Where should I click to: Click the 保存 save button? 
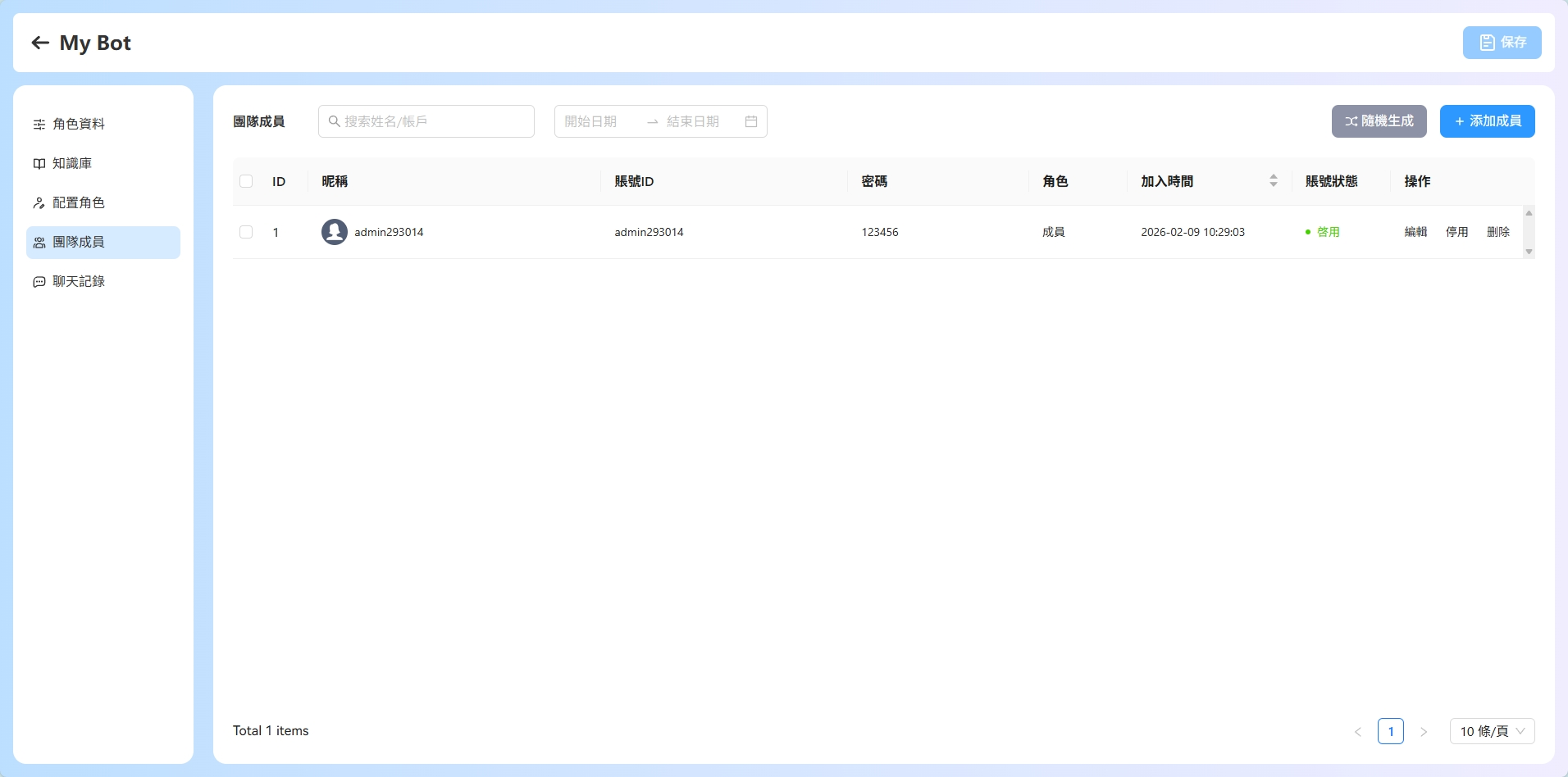[1502, 43]
